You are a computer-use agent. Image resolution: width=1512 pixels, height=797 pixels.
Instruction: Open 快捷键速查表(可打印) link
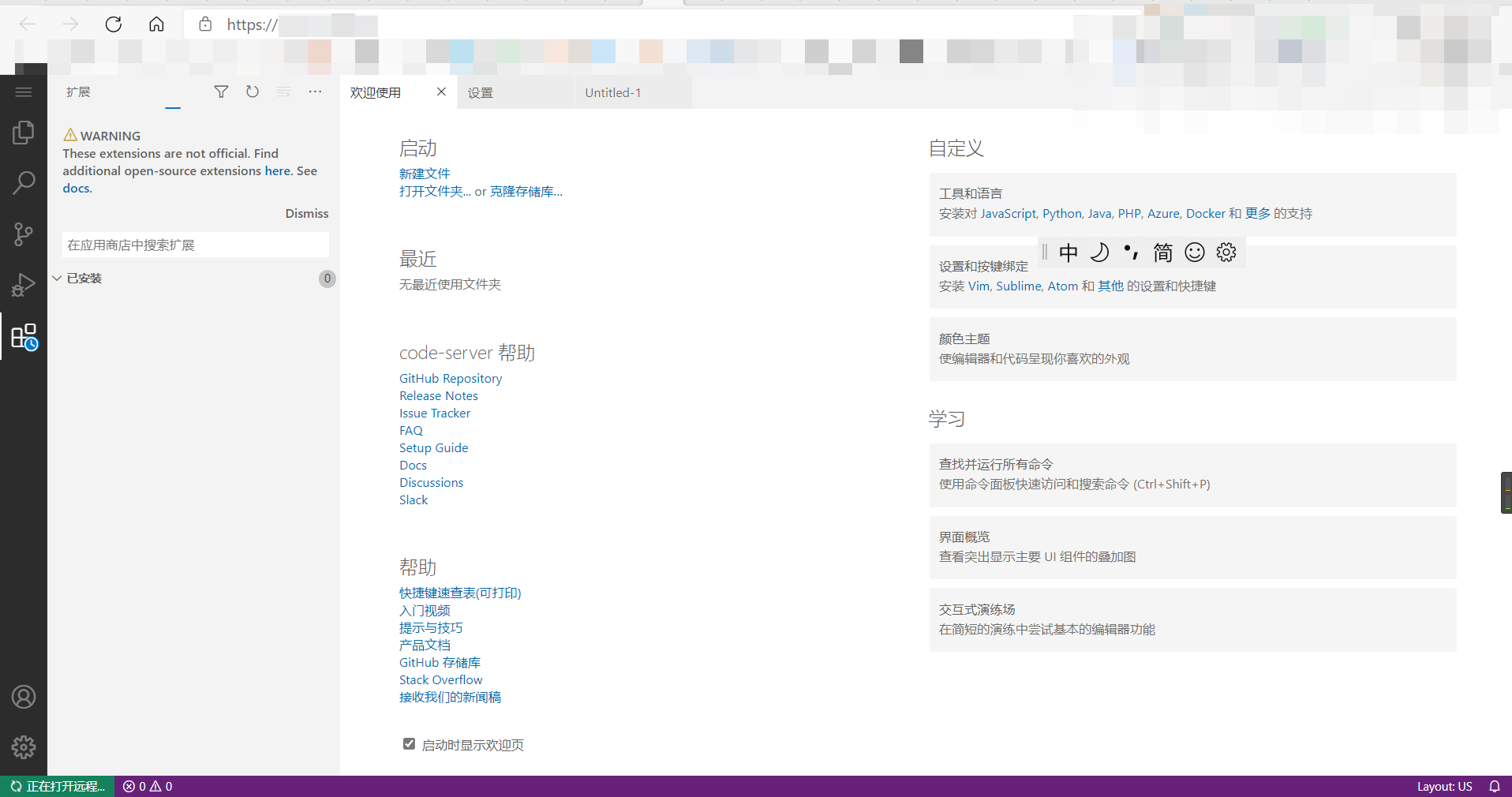coord(460,593)
